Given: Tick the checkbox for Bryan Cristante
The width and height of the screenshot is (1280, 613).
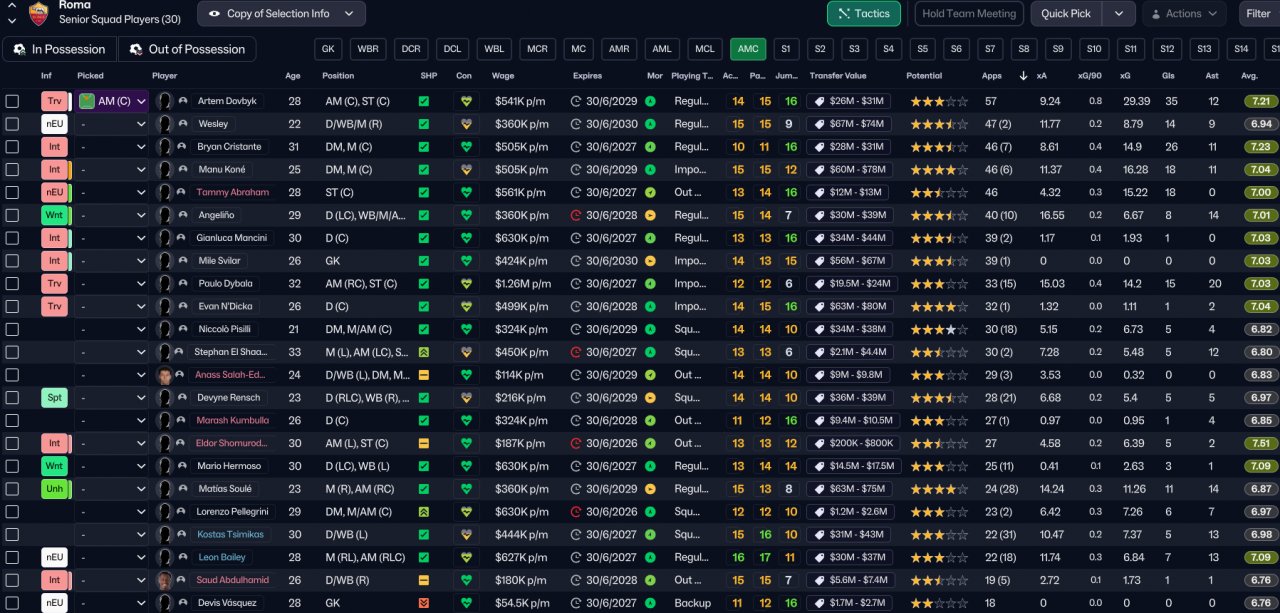Looking at the screenshot, I should pos(12,147).
